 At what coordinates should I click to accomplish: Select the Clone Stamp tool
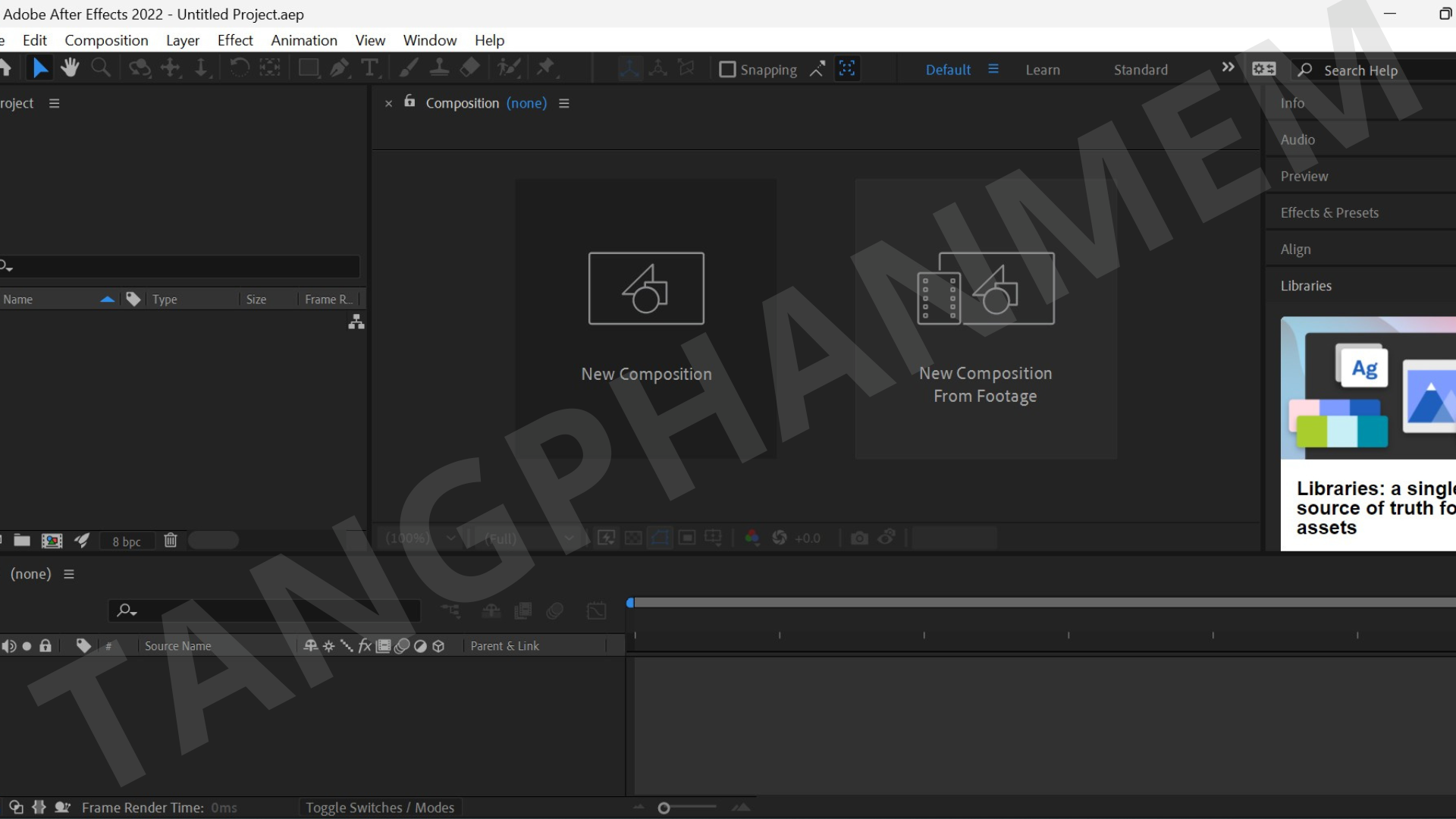coord(440,67)
